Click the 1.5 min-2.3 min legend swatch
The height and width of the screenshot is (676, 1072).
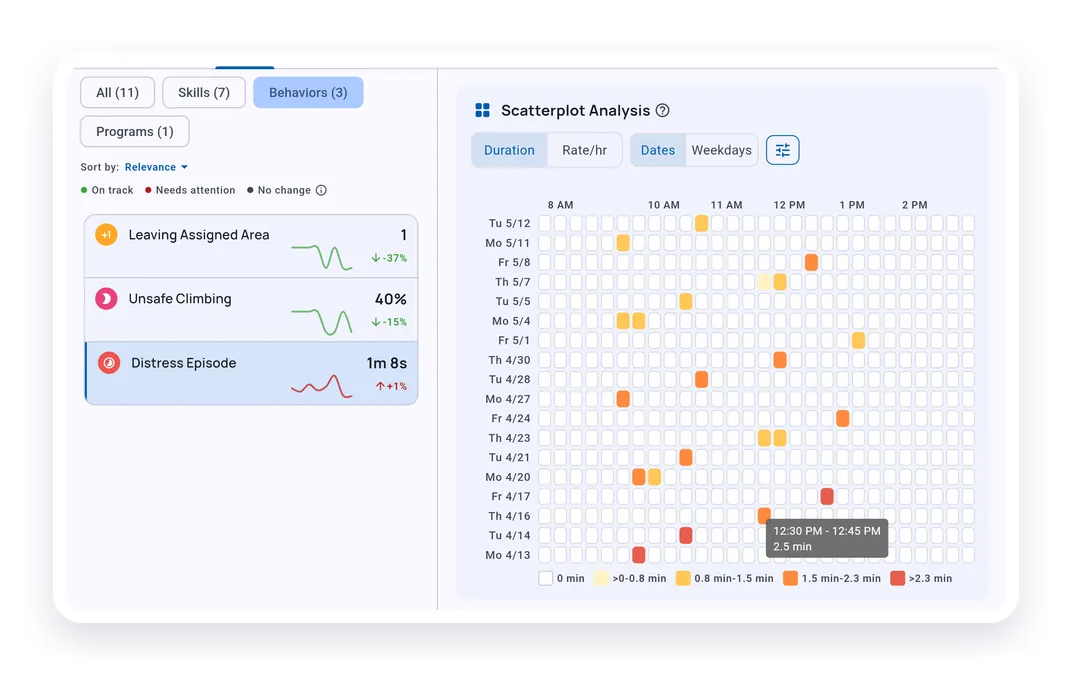(x=790, y=578)
